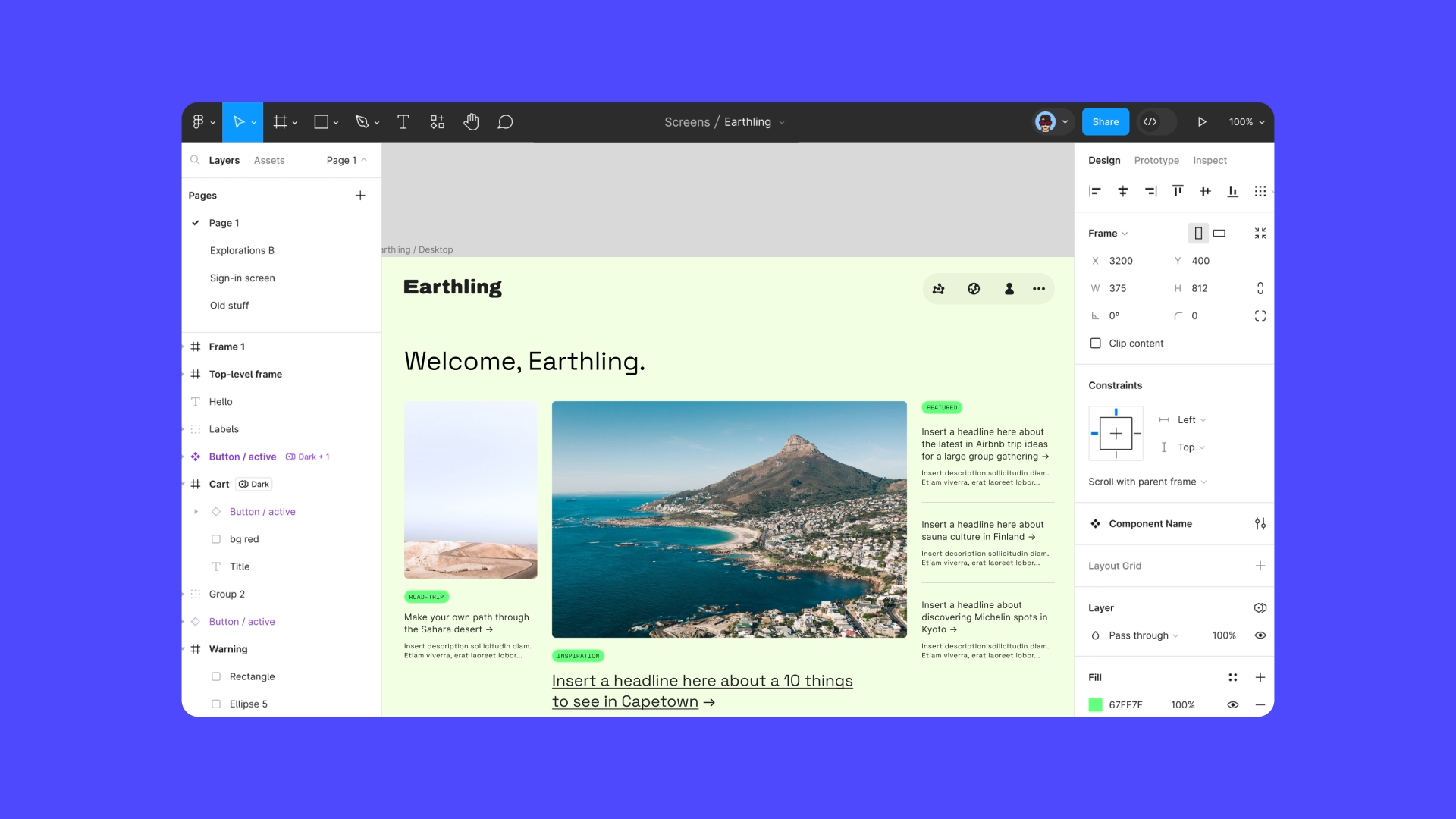Click the green 67FF7F fill swatch
This screenshot has height=819, width=1456.
[1095, 704]
